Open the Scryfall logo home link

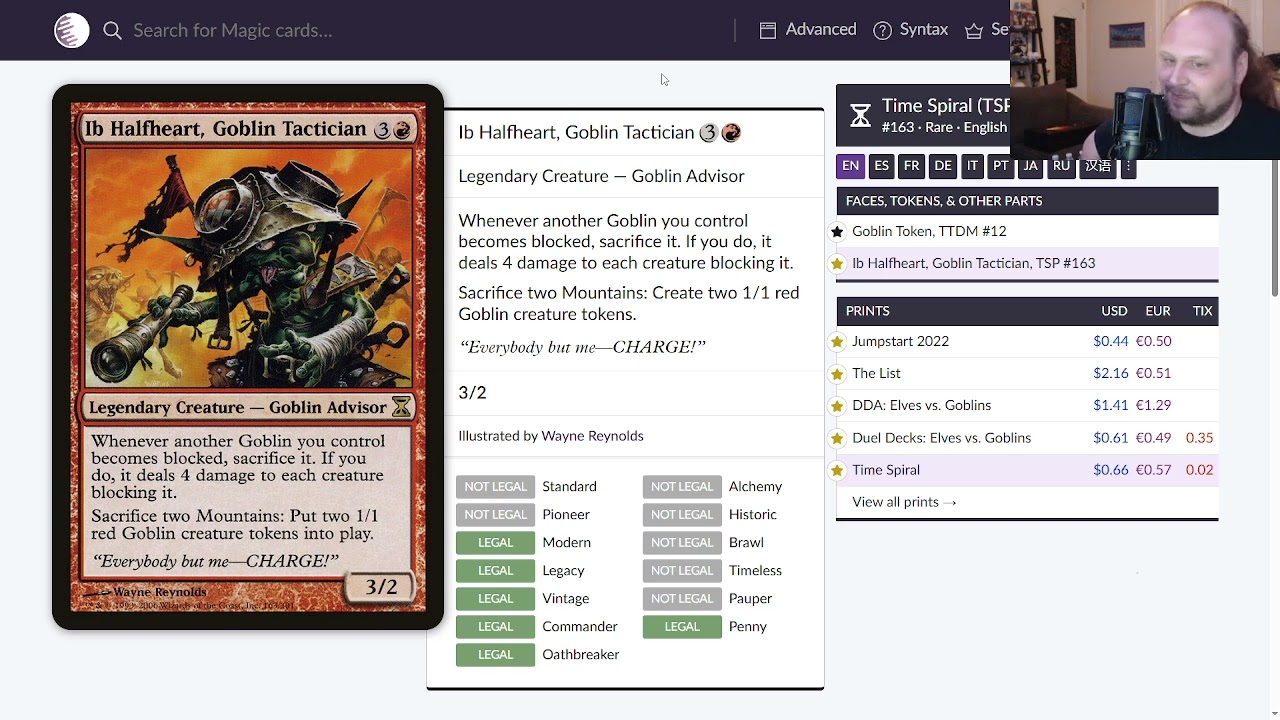(x=71, y=30)
